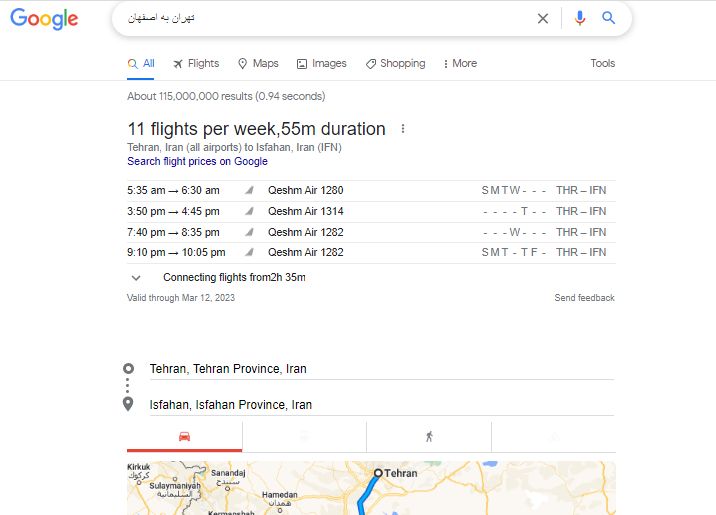Viewport: 716px width, 515px height.
Task: Select the Qeshm Air 1314 flight row
Action: [371, 211]
